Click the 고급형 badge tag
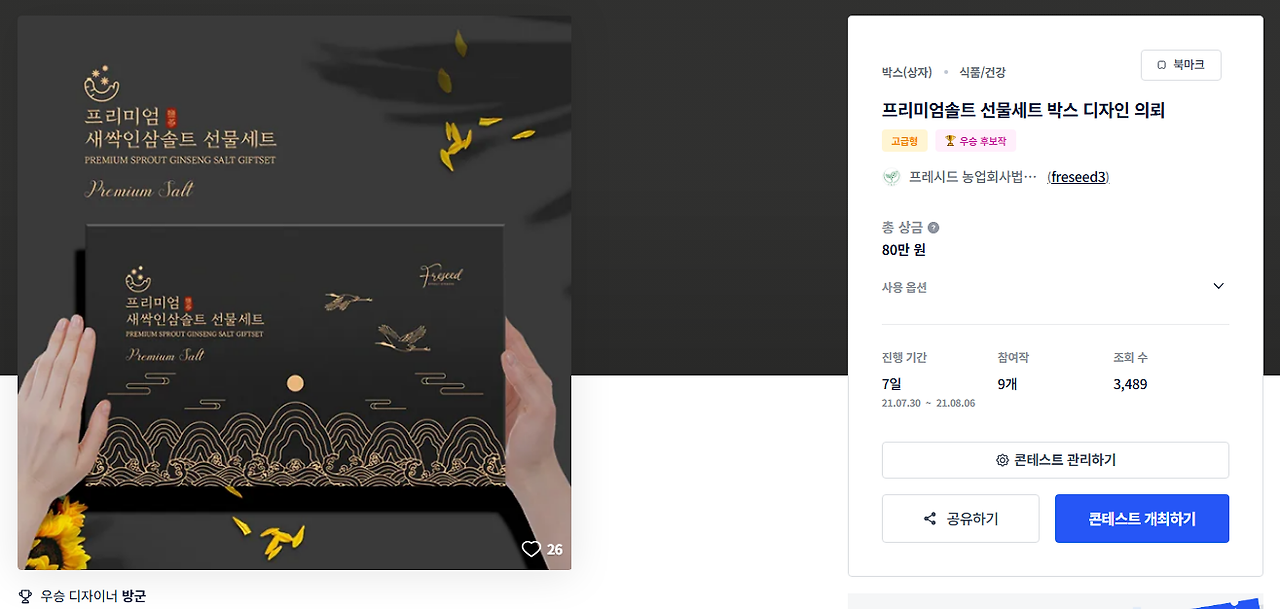Viewport: 1280px width, 609px height. 905,141
